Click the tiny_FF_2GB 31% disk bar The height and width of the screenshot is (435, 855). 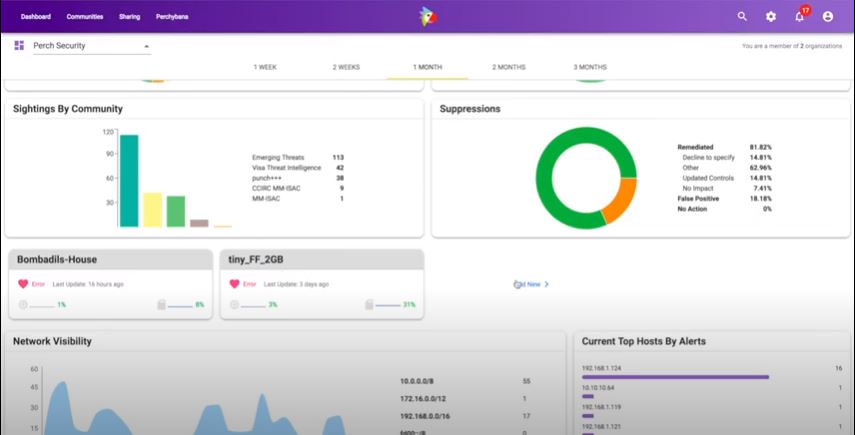[388, 306]
